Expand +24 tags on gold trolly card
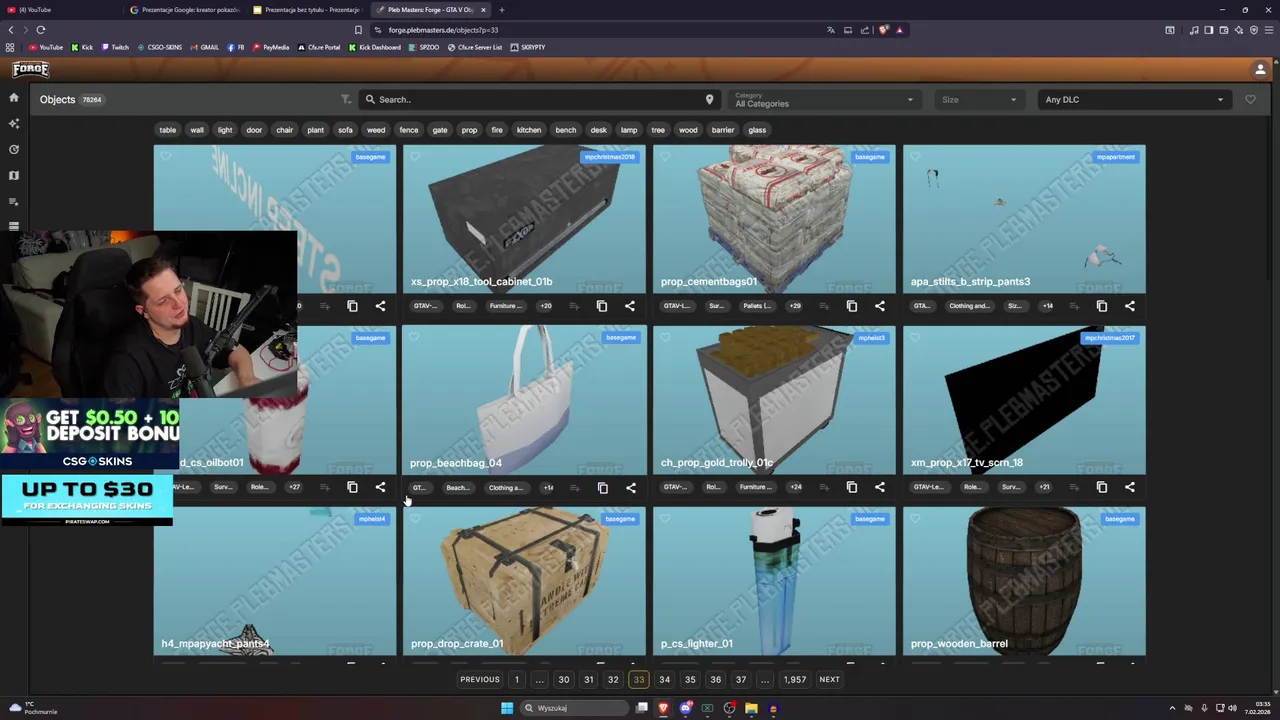This screenshot has width=1280, height=720. click(x=795, y=487)
